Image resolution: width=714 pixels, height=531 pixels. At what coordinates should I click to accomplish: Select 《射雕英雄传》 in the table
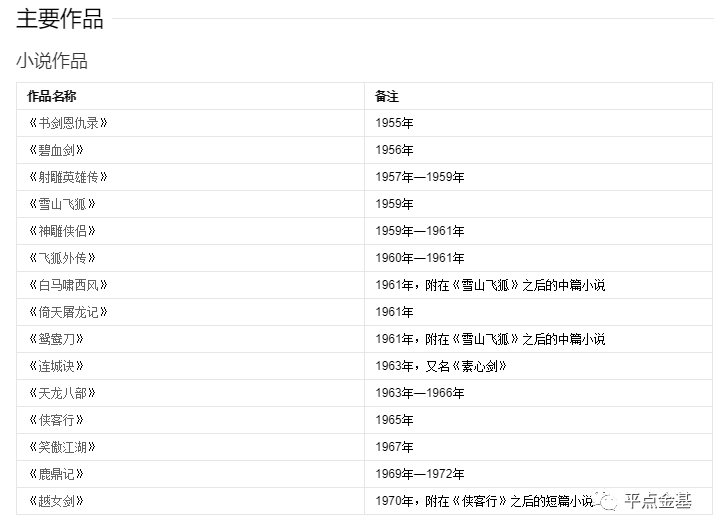(x=68, y=177)
